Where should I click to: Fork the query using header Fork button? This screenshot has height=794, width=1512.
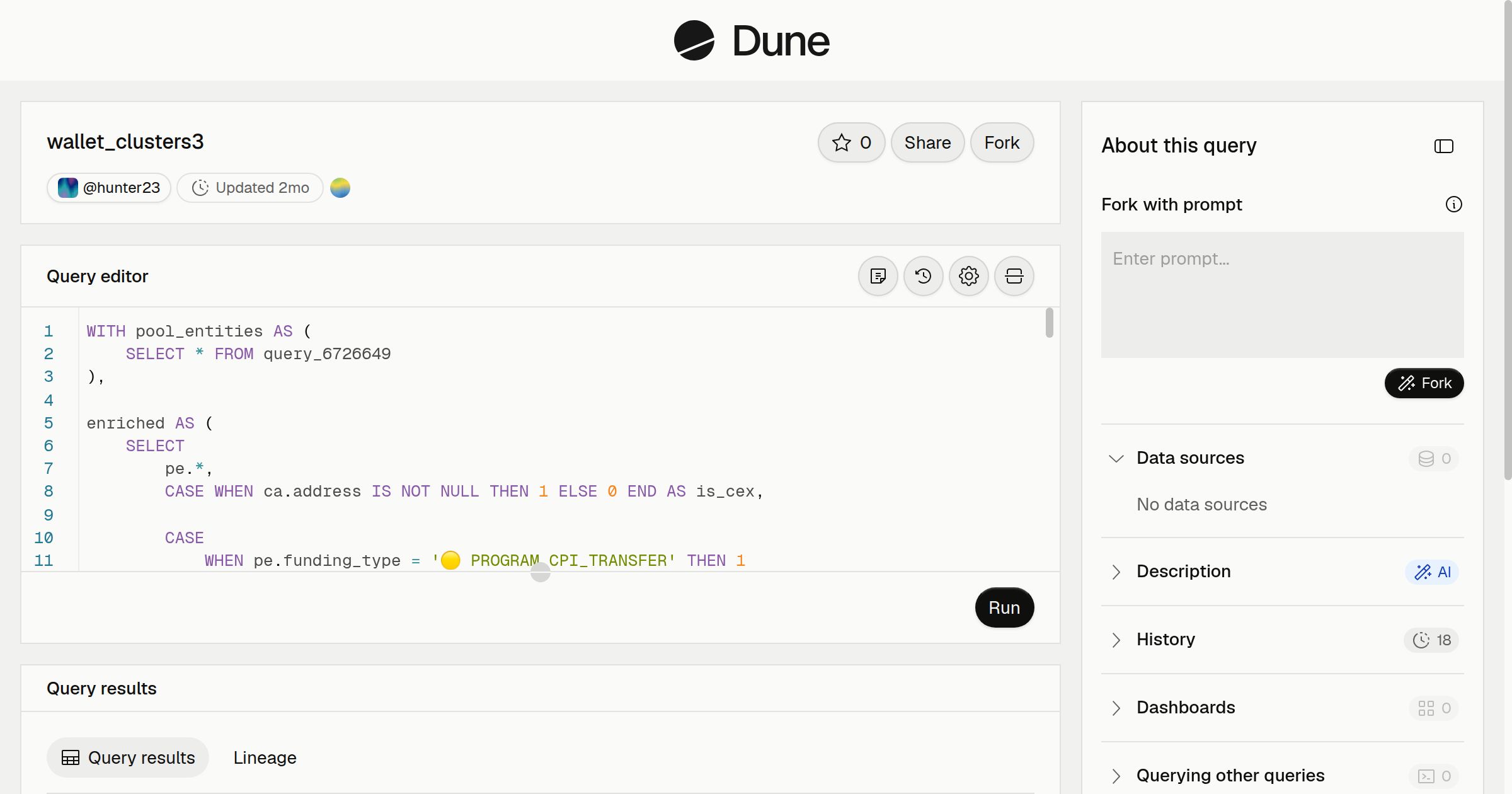pos(1002,142)
